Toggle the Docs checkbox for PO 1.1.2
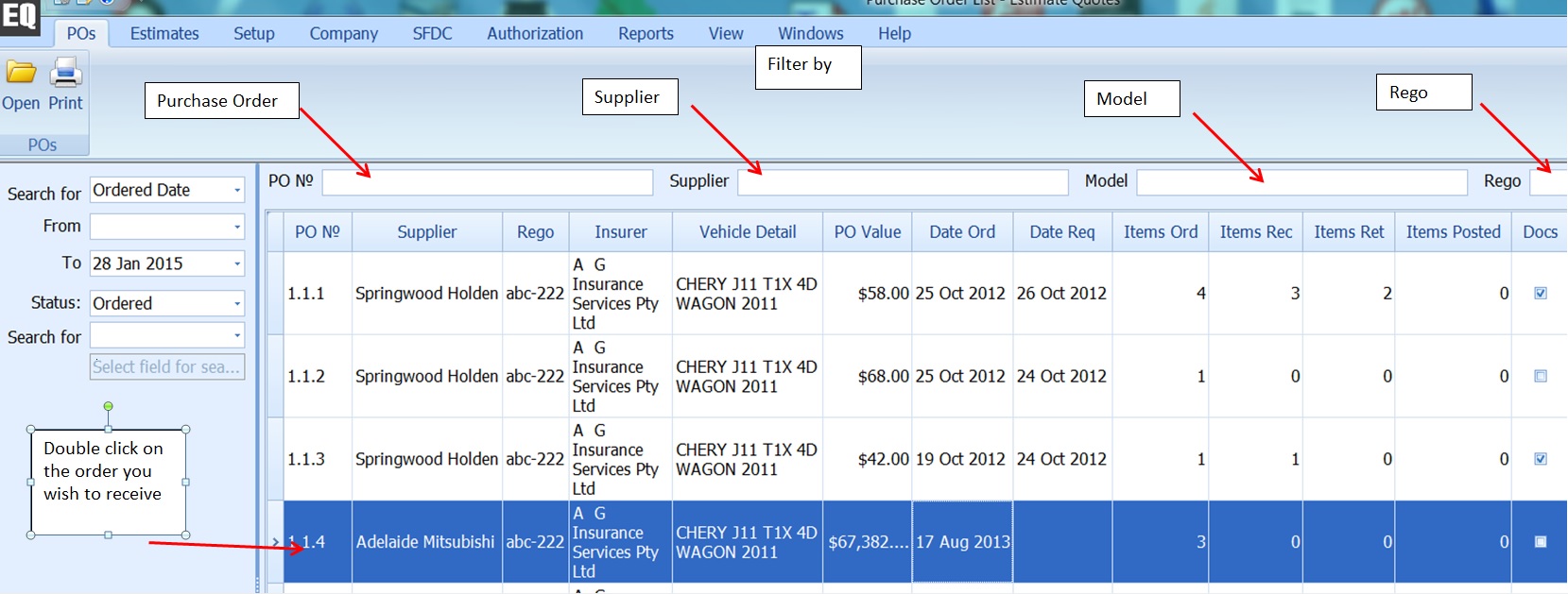This screenshot has height=594, width=1568. coord(1541,376)
